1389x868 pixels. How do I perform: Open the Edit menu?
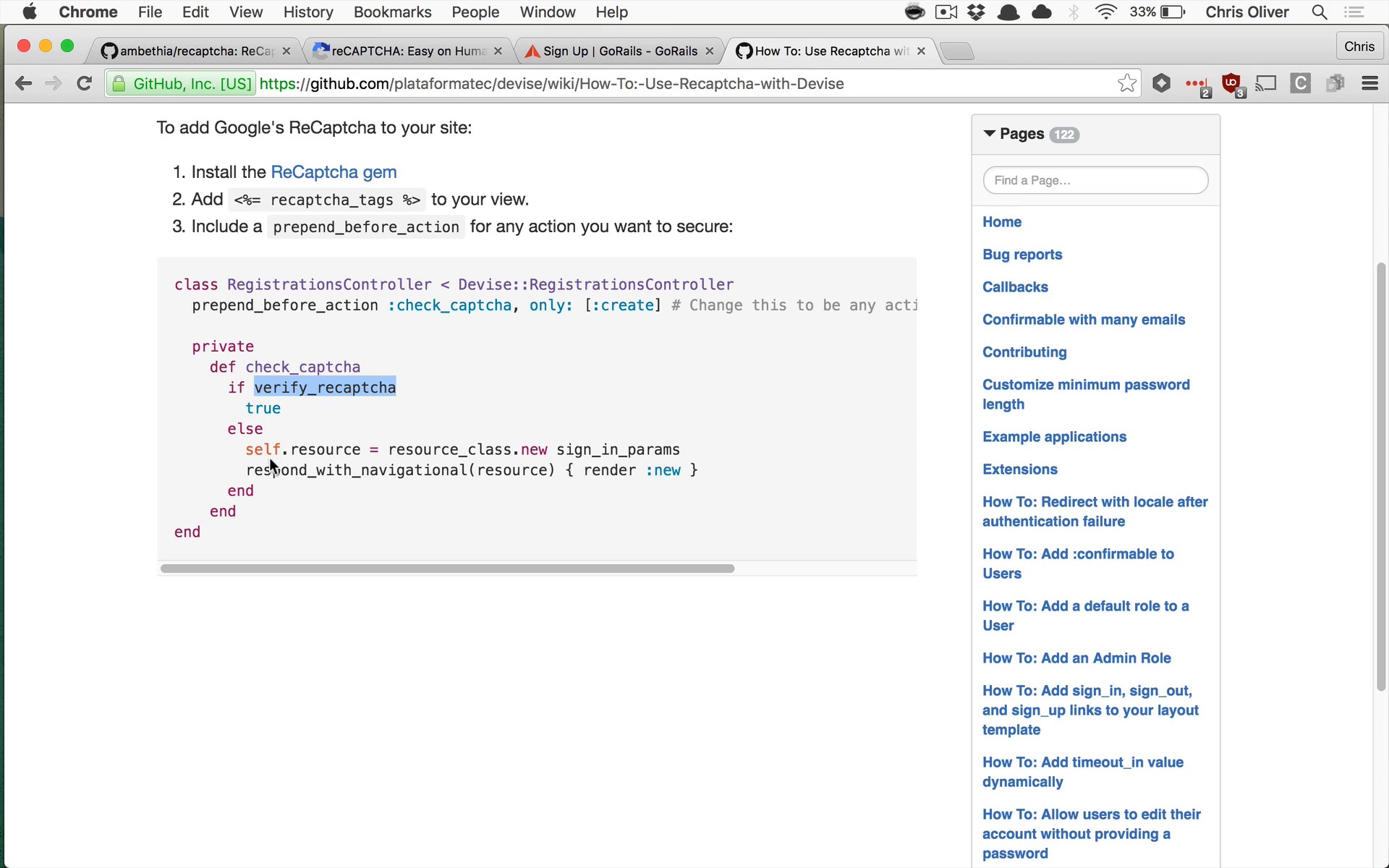point(195,12)
